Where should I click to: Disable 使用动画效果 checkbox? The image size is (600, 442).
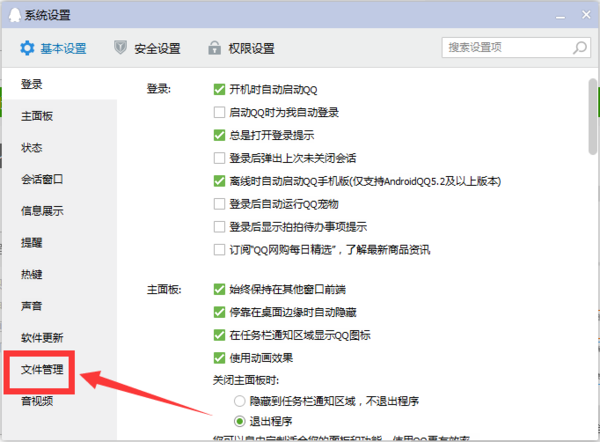[219, 358]
